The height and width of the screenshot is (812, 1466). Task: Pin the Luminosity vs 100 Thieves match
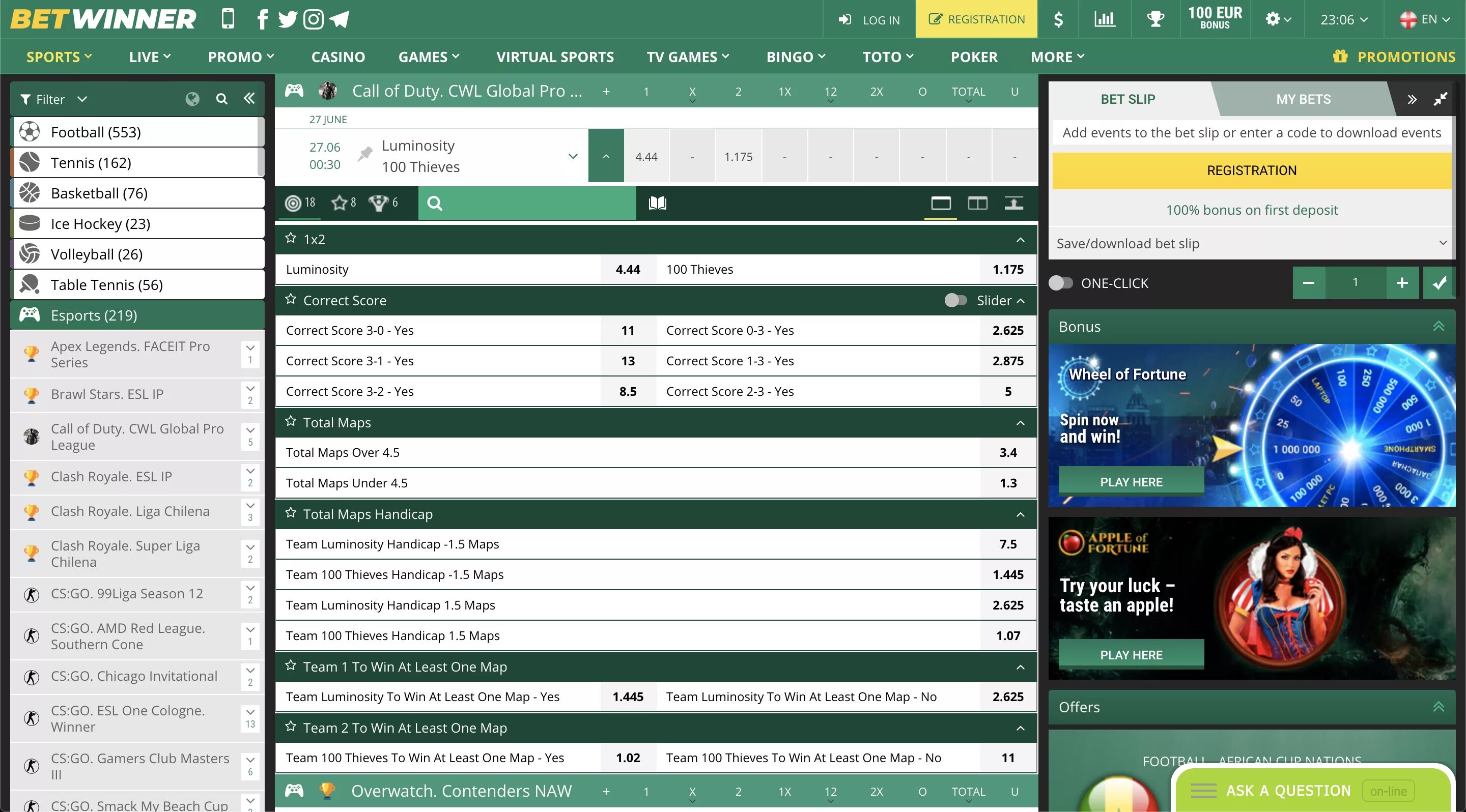tap(365, 154)
